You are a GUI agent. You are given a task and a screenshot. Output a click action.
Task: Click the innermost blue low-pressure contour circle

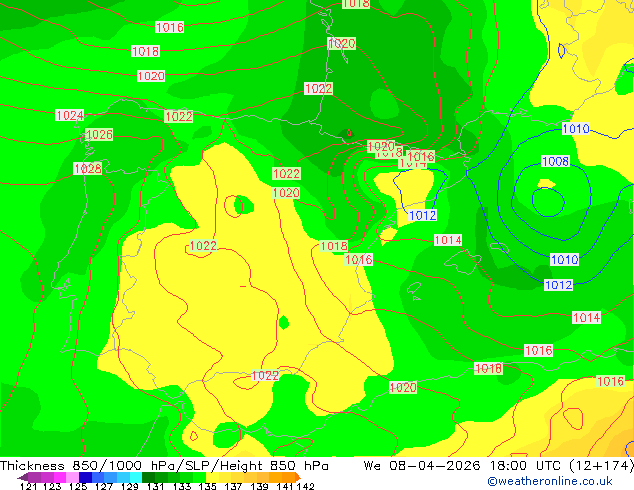point(548,202)
